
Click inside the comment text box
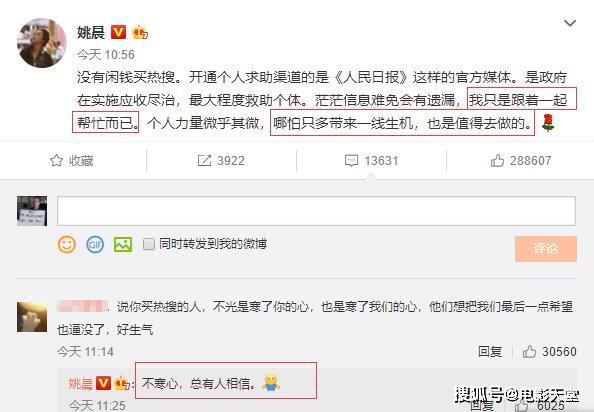tap(316, 211)
